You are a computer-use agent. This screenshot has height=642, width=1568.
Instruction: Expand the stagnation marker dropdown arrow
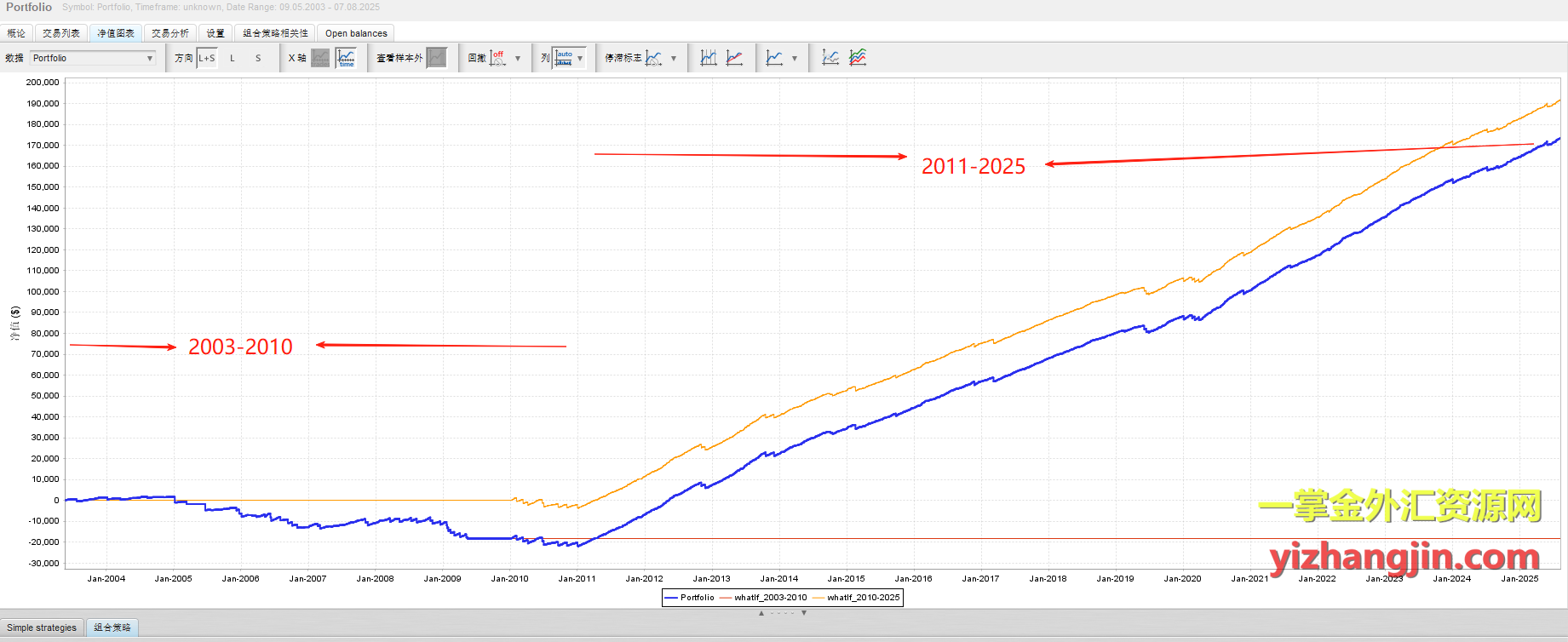674,59
